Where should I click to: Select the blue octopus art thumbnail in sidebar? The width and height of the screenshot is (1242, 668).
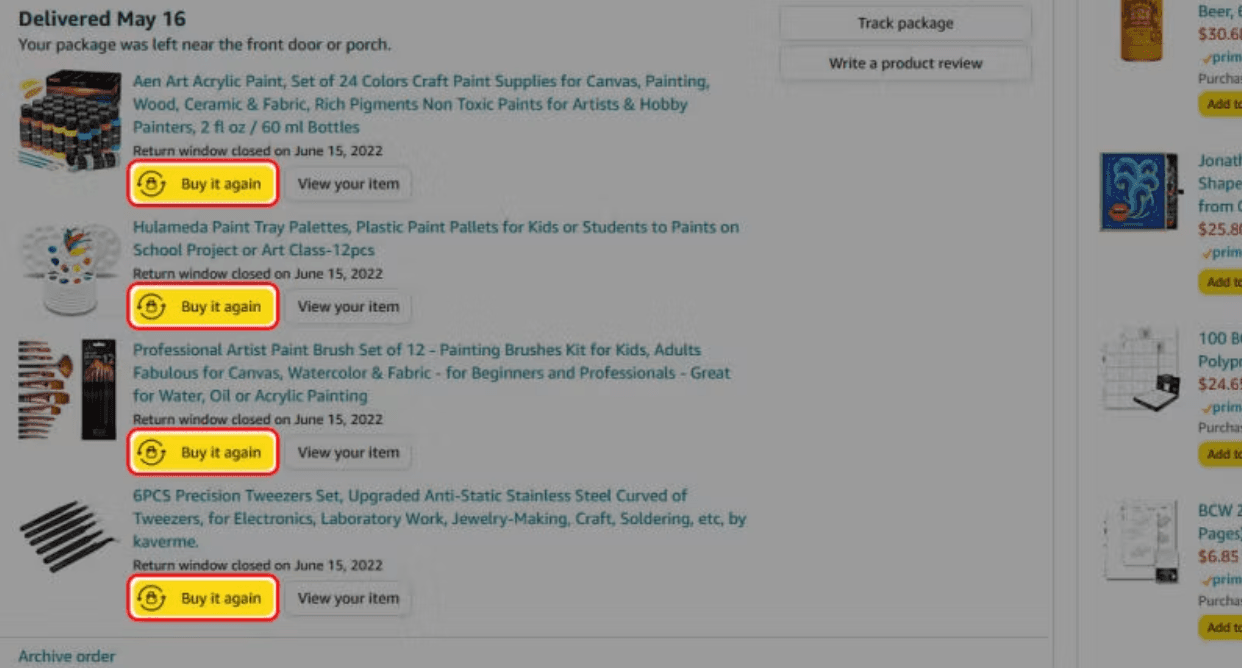(1139, 192)
